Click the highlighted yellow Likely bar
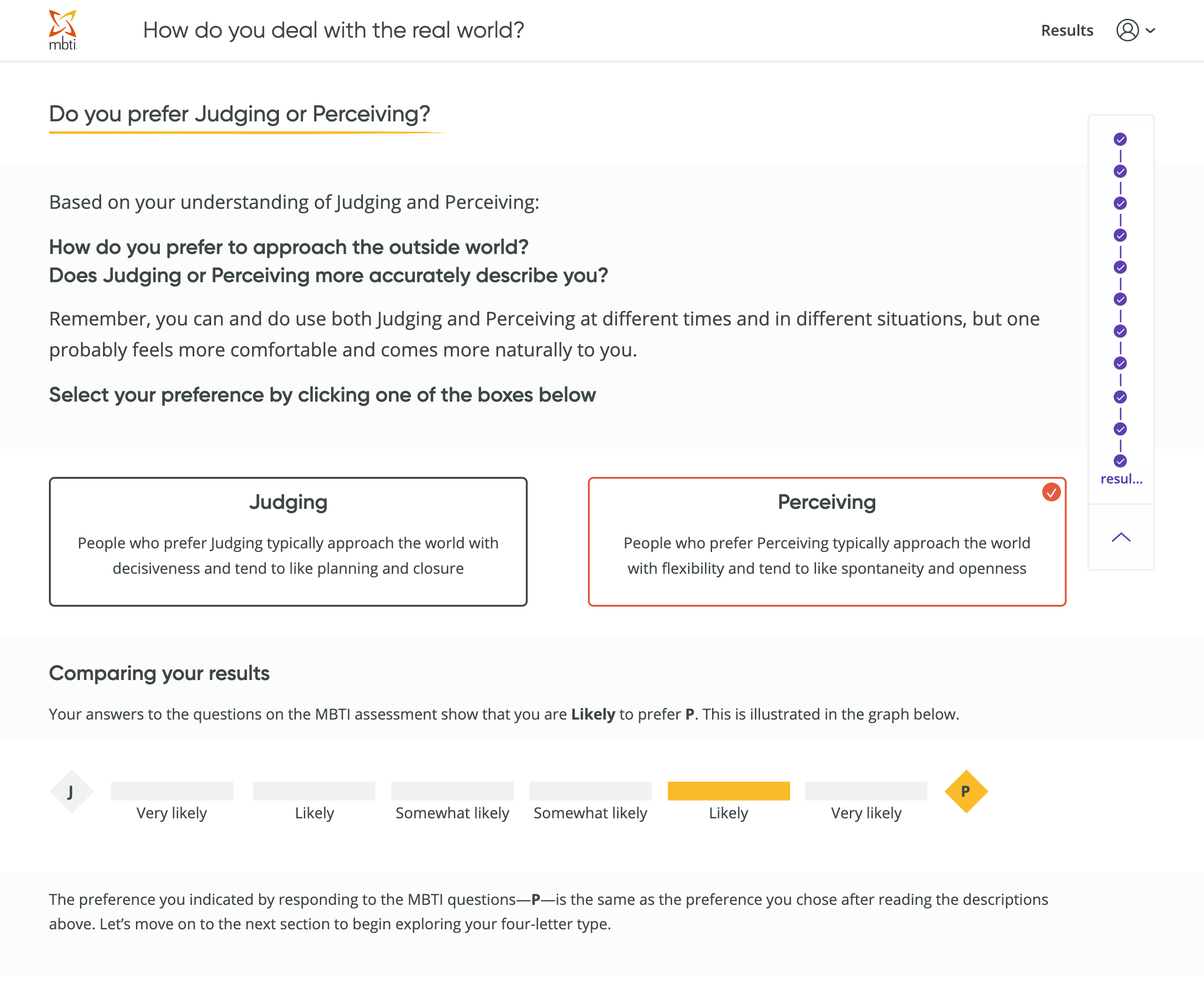This screenshot has height=998, width=1204. [729, 791]
